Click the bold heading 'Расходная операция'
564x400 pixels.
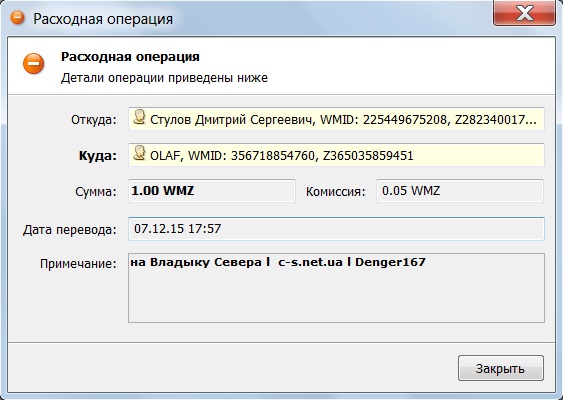click(x=130, y=57)
